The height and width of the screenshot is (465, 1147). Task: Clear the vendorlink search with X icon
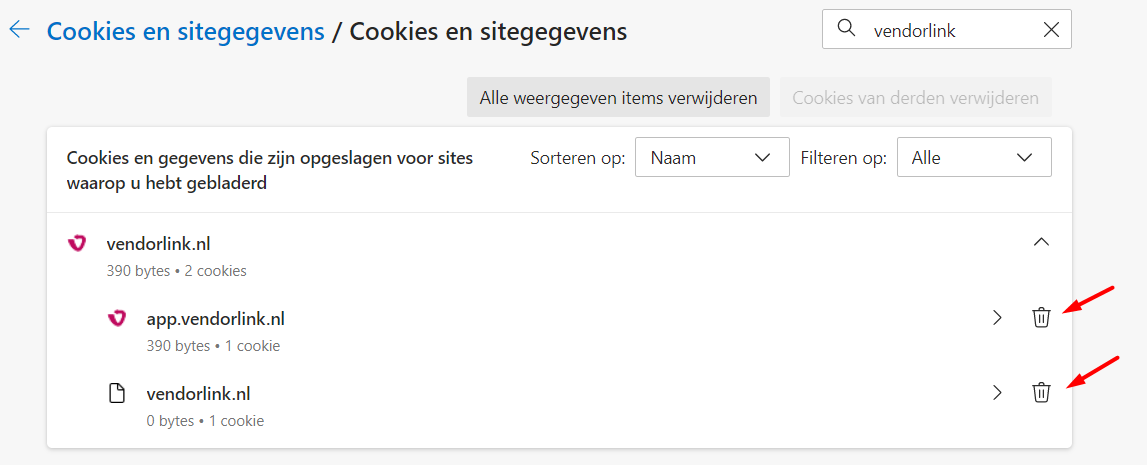[1050, 29]
